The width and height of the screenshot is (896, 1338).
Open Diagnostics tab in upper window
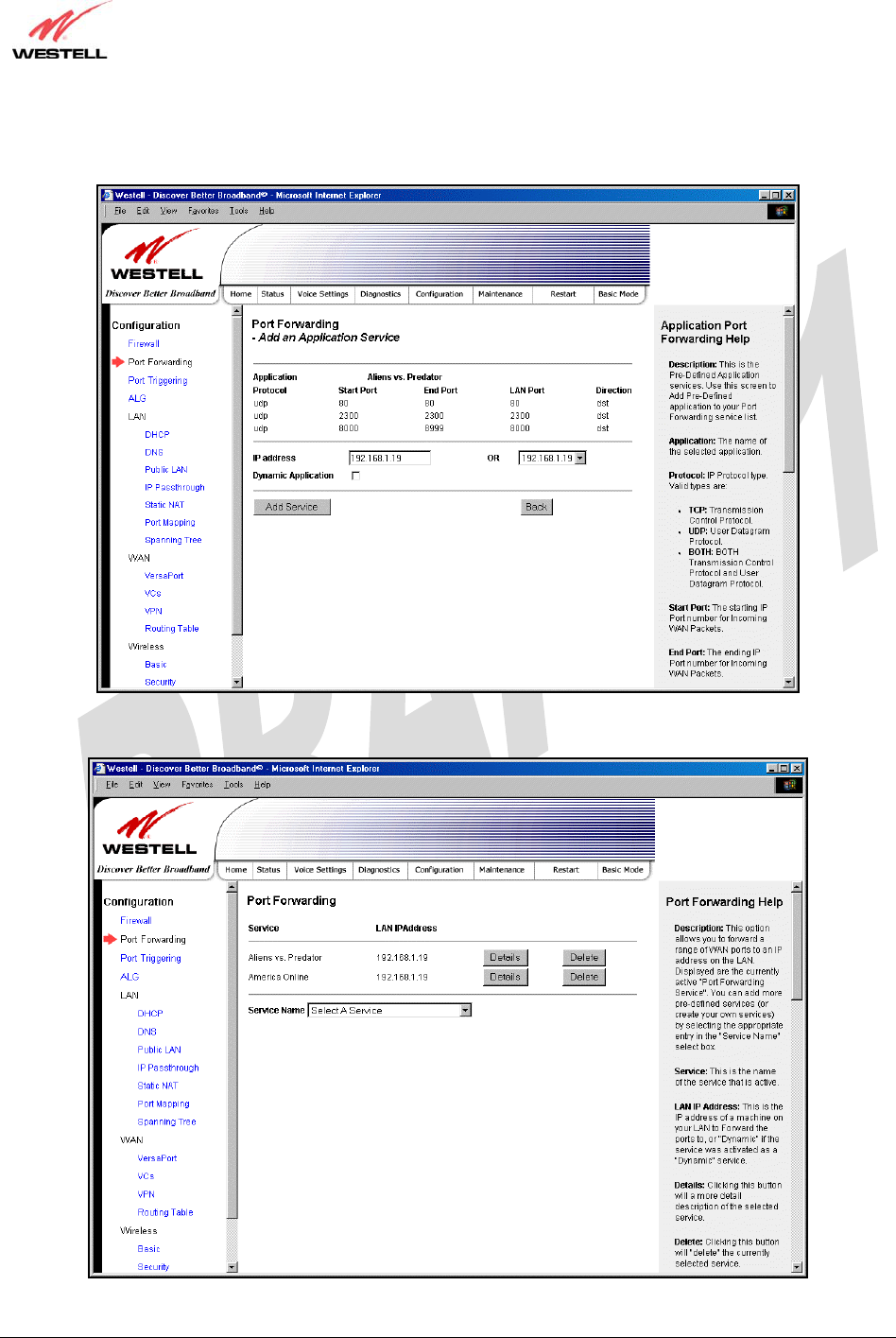tap(381, 294)
